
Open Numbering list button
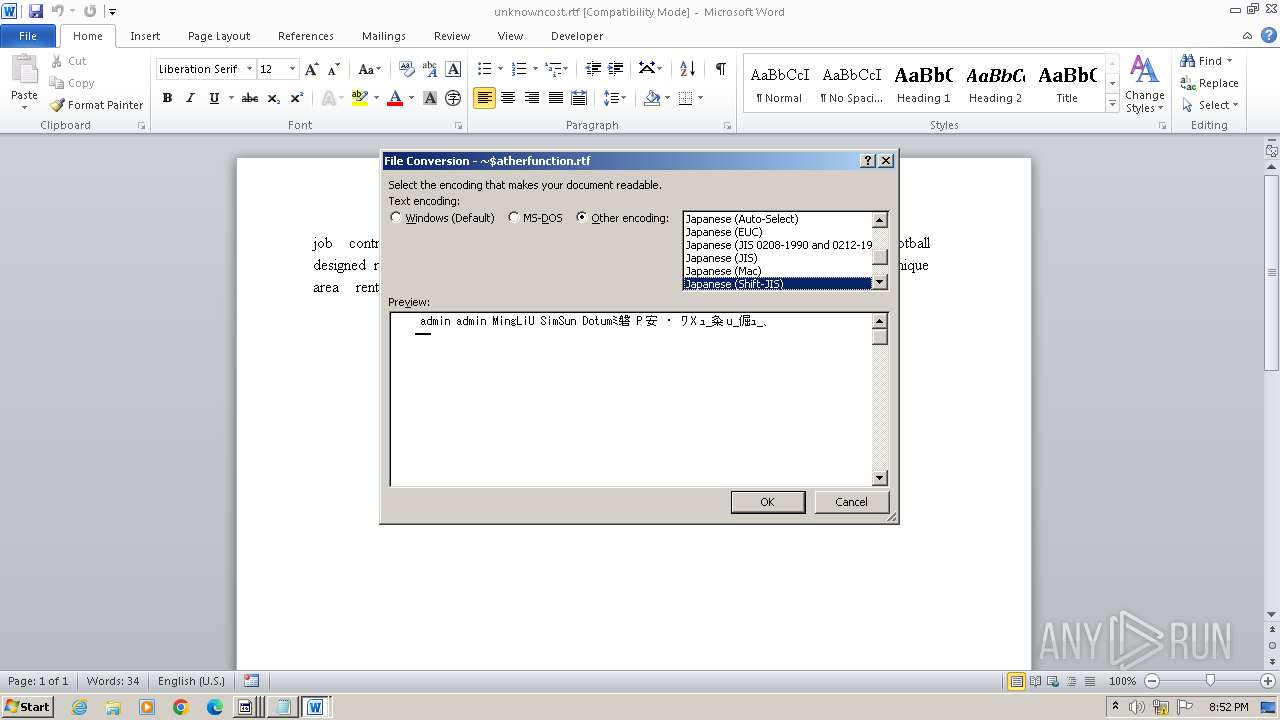pyautogui.click(x=519, y=69)
